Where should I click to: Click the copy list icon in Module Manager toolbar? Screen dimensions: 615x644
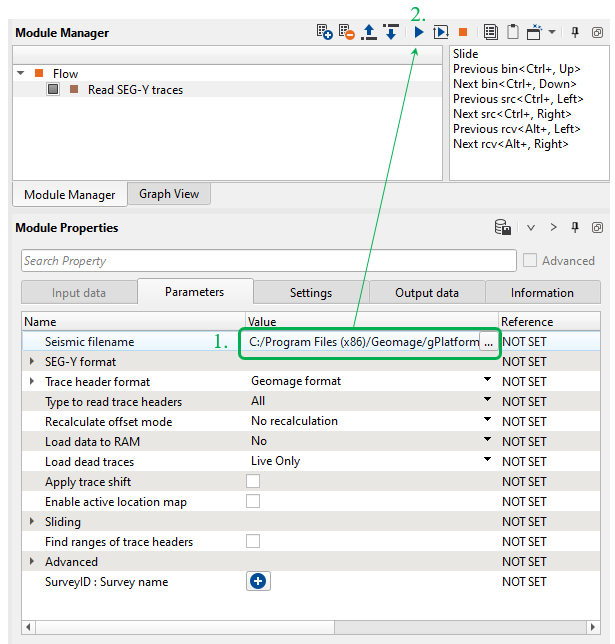pyautogui.click(x=490, y=33)
